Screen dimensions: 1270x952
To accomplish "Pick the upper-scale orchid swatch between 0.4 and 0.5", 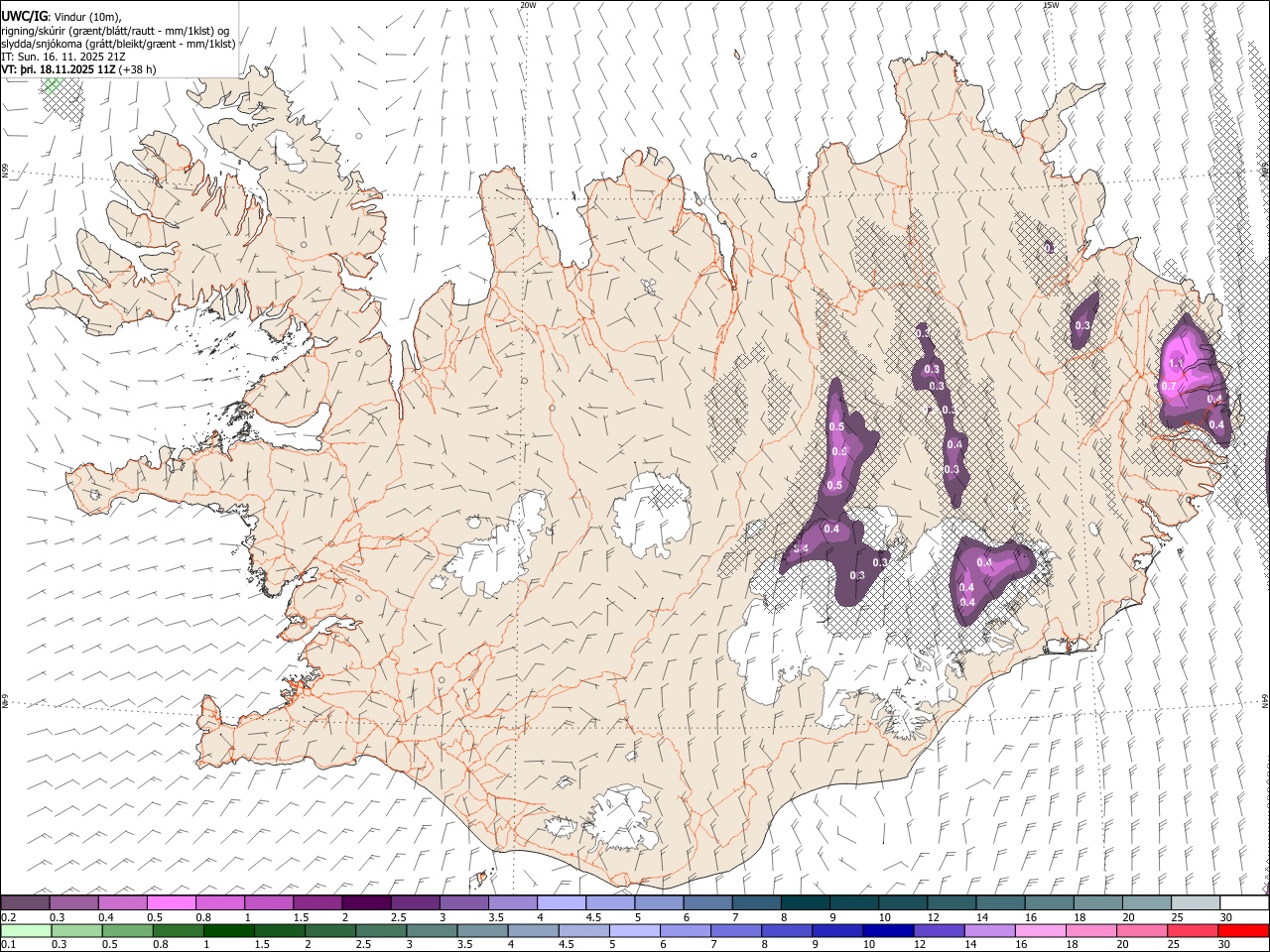I will 122,903.
